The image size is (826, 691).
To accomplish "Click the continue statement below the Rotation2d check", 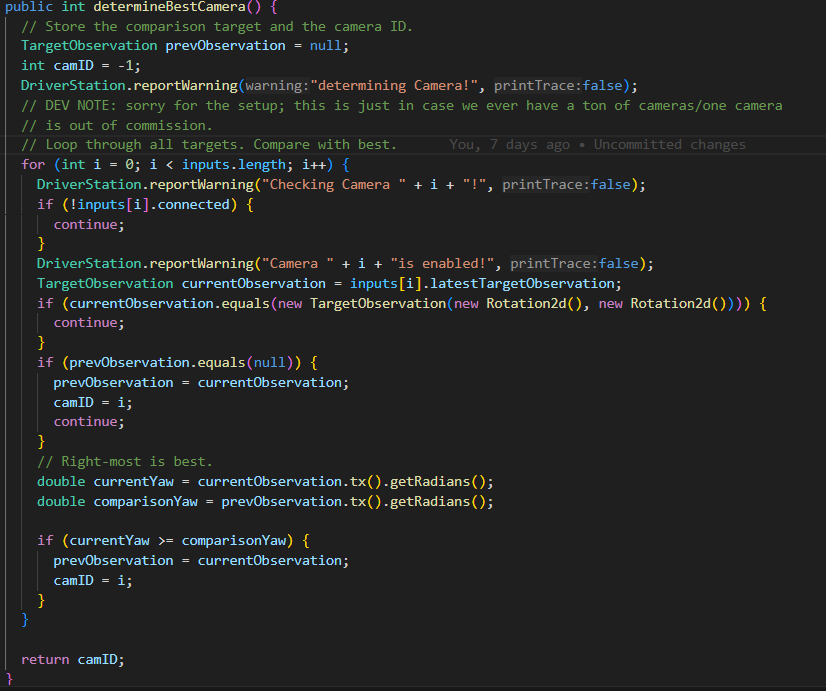I will click(x=89, y=322).
